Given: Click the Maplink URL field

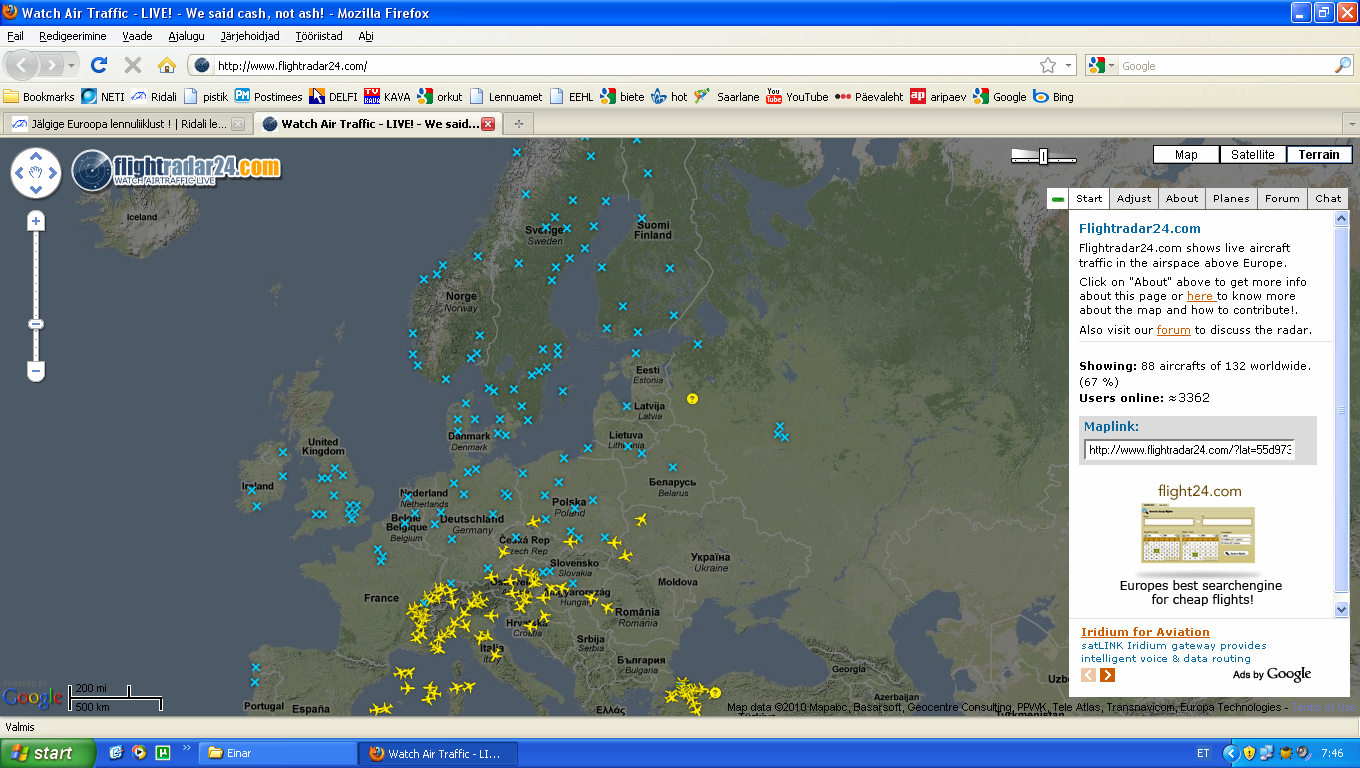Looking at the screenshot, I should [x=1189, y=450].
